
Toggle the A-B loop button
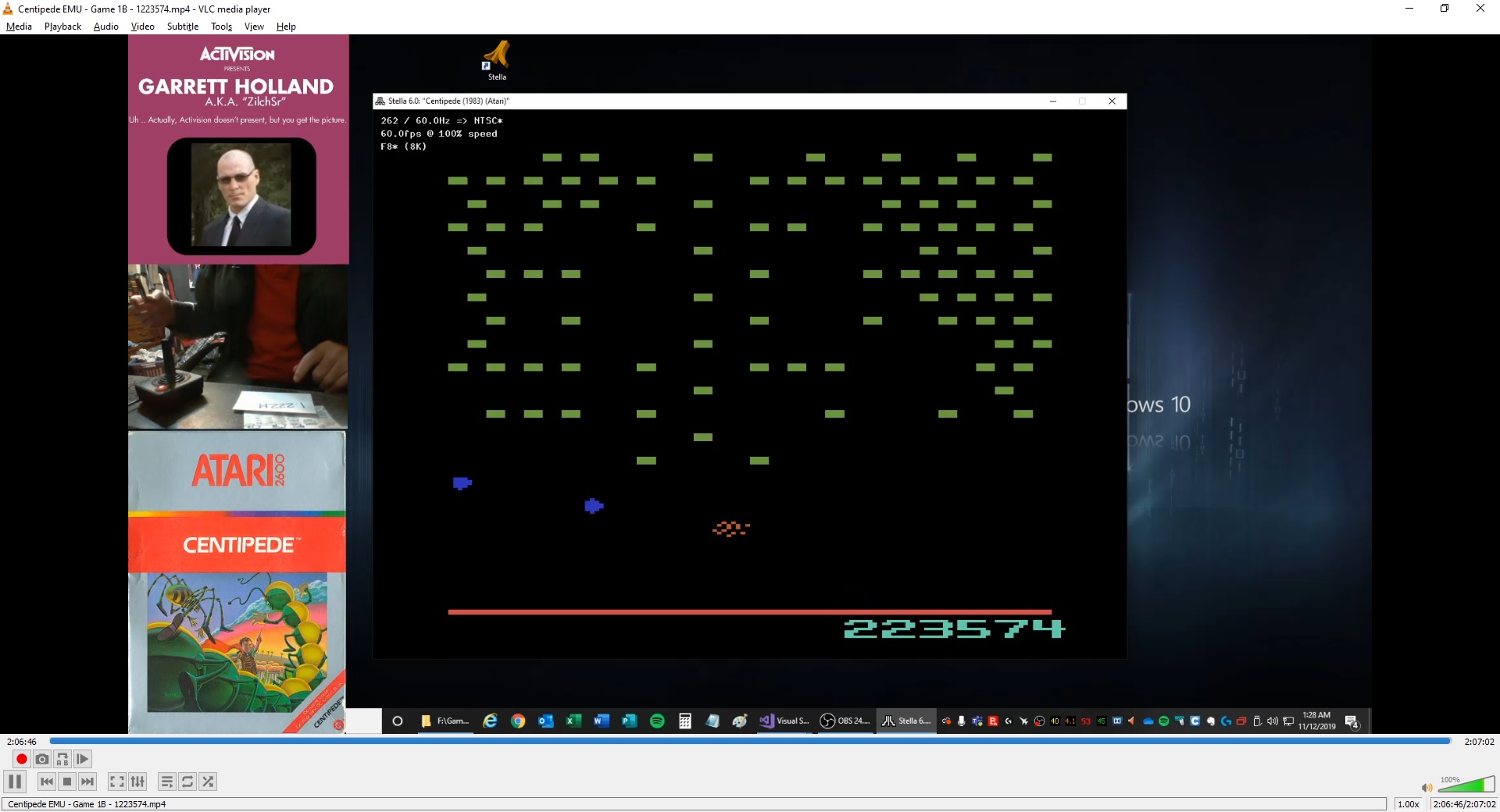62,759
